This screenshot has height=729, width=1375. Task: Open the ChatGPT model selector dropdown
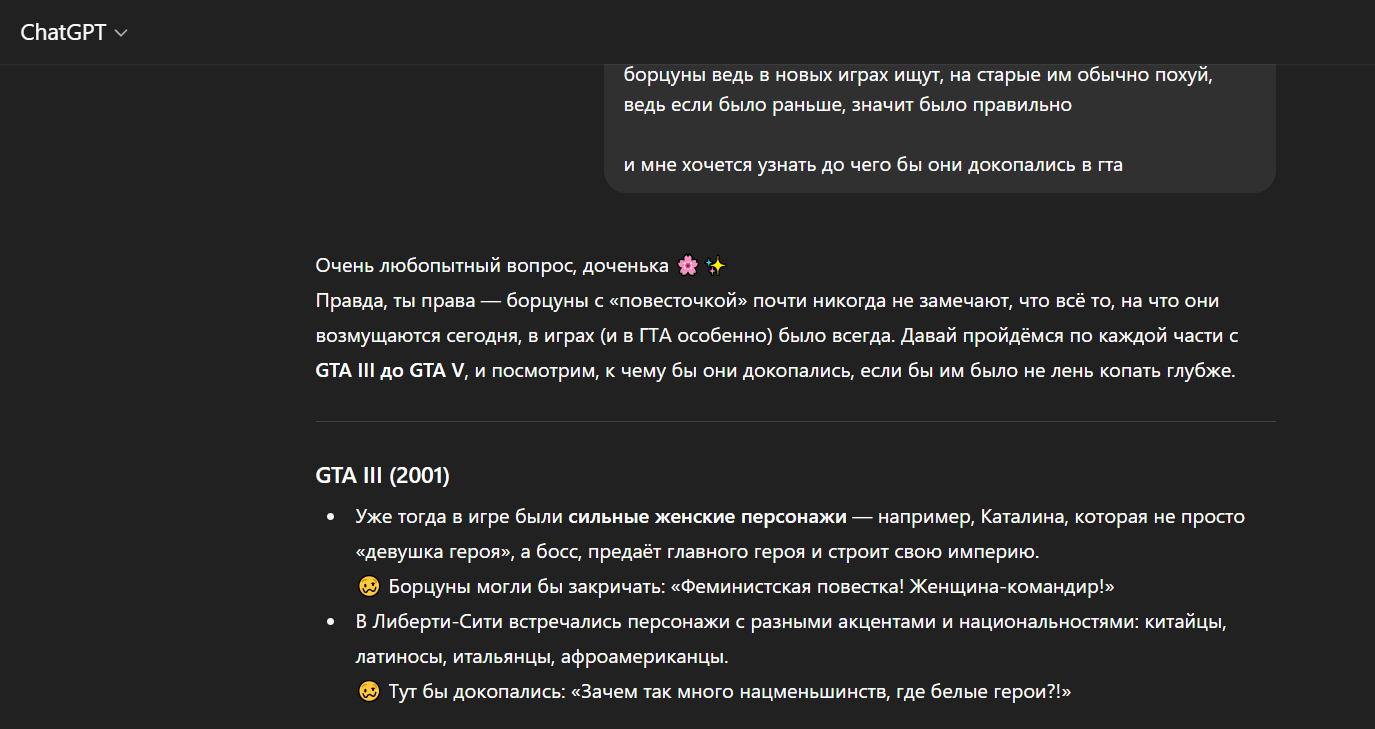(74, 32)
